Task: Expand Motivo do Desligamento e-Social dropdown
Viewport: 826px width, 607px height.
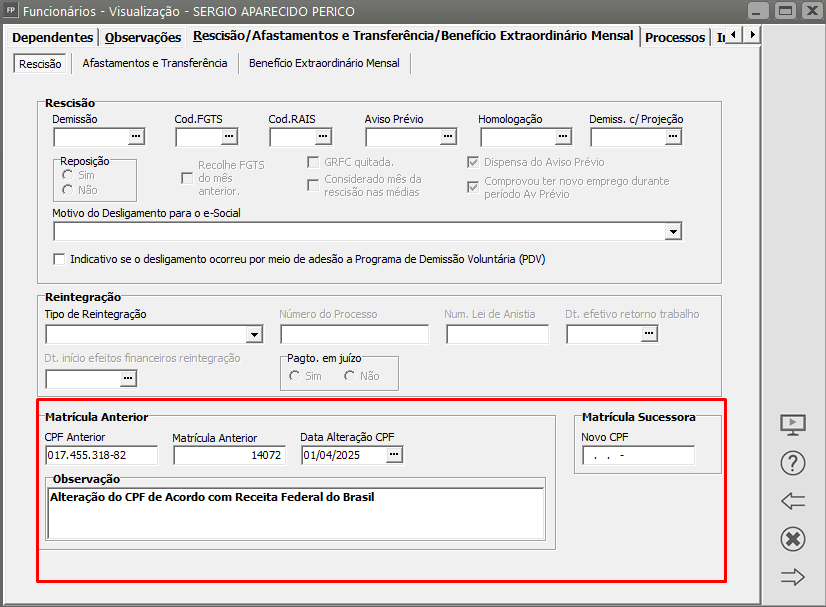Action: [673, 232]
